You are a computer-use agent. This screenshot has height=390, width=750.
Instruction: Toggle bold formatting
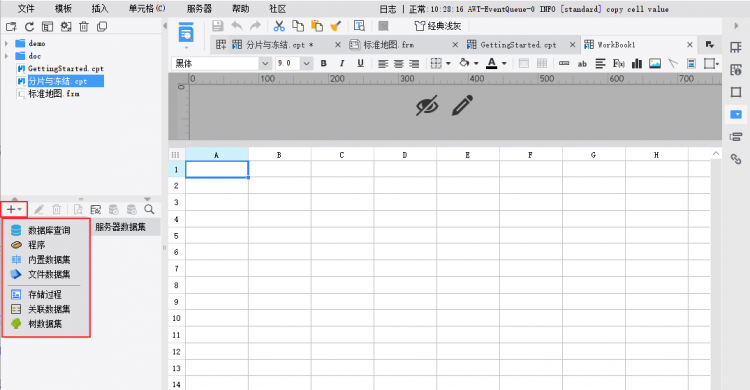(x=324, y=63)
